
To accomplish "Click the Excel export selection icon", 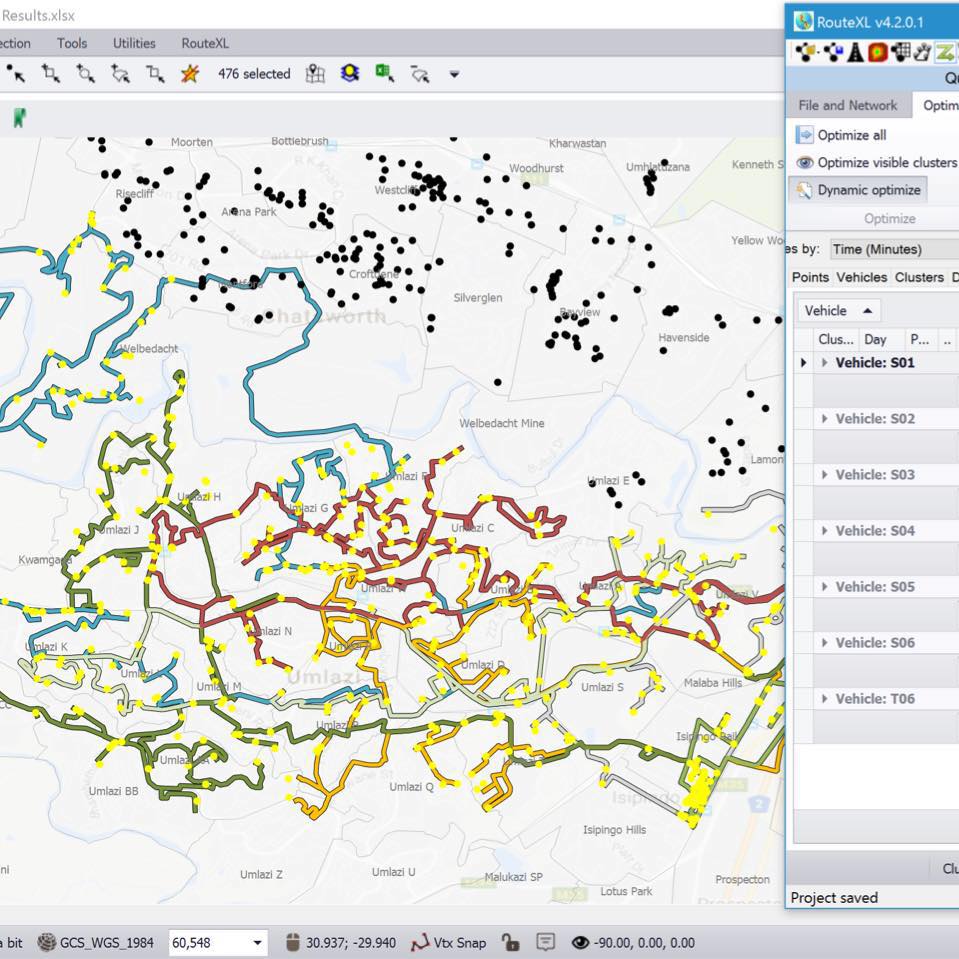I will click(385, 74).
